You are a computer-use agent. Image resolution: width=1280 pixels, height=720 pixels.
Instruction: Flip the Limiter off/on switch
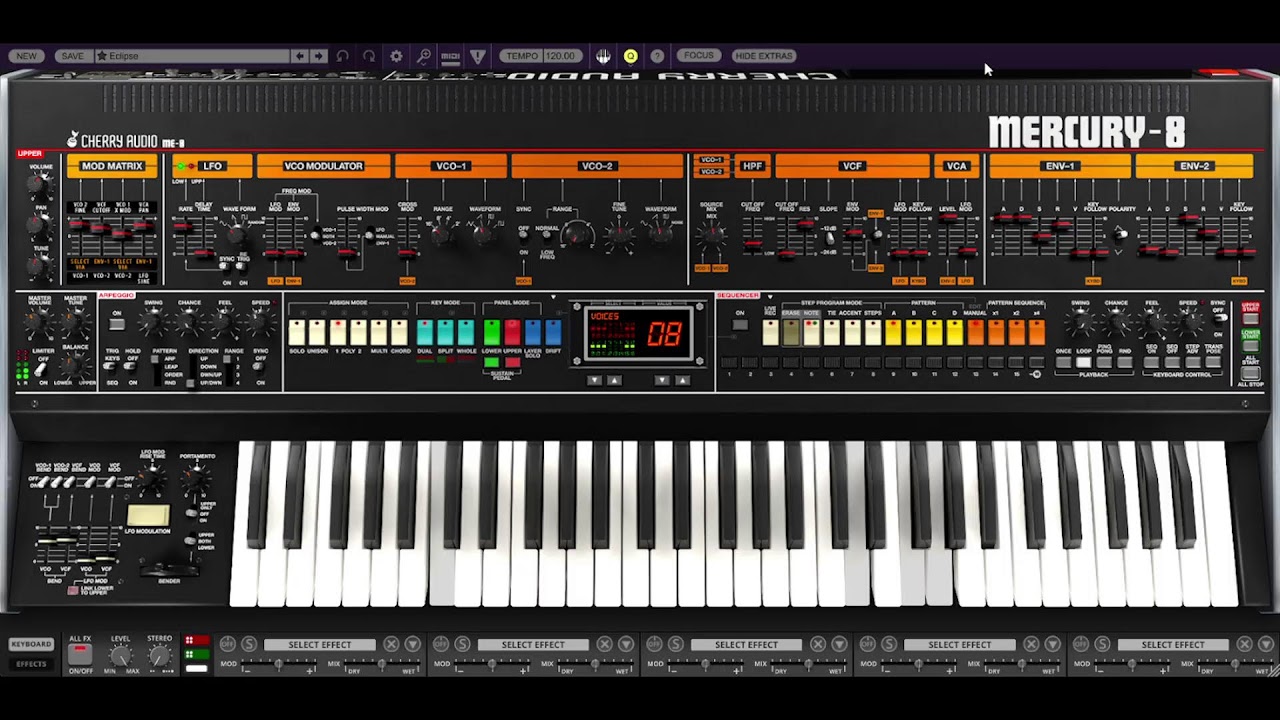(42, 369)
